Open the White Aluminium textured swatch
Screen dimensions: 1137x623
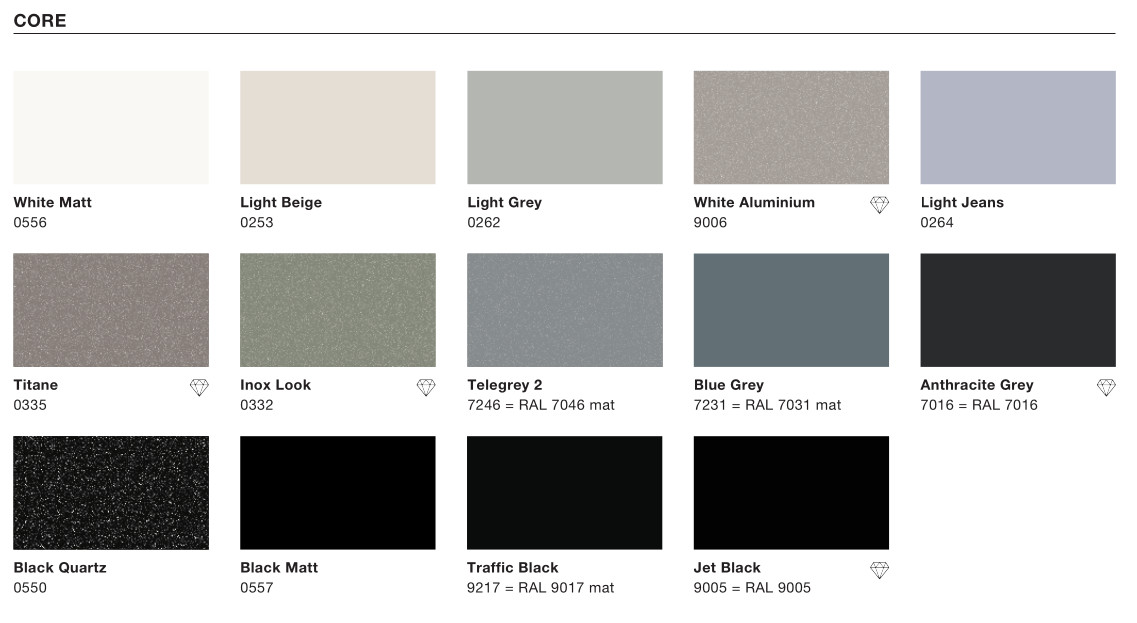point(791,128)
